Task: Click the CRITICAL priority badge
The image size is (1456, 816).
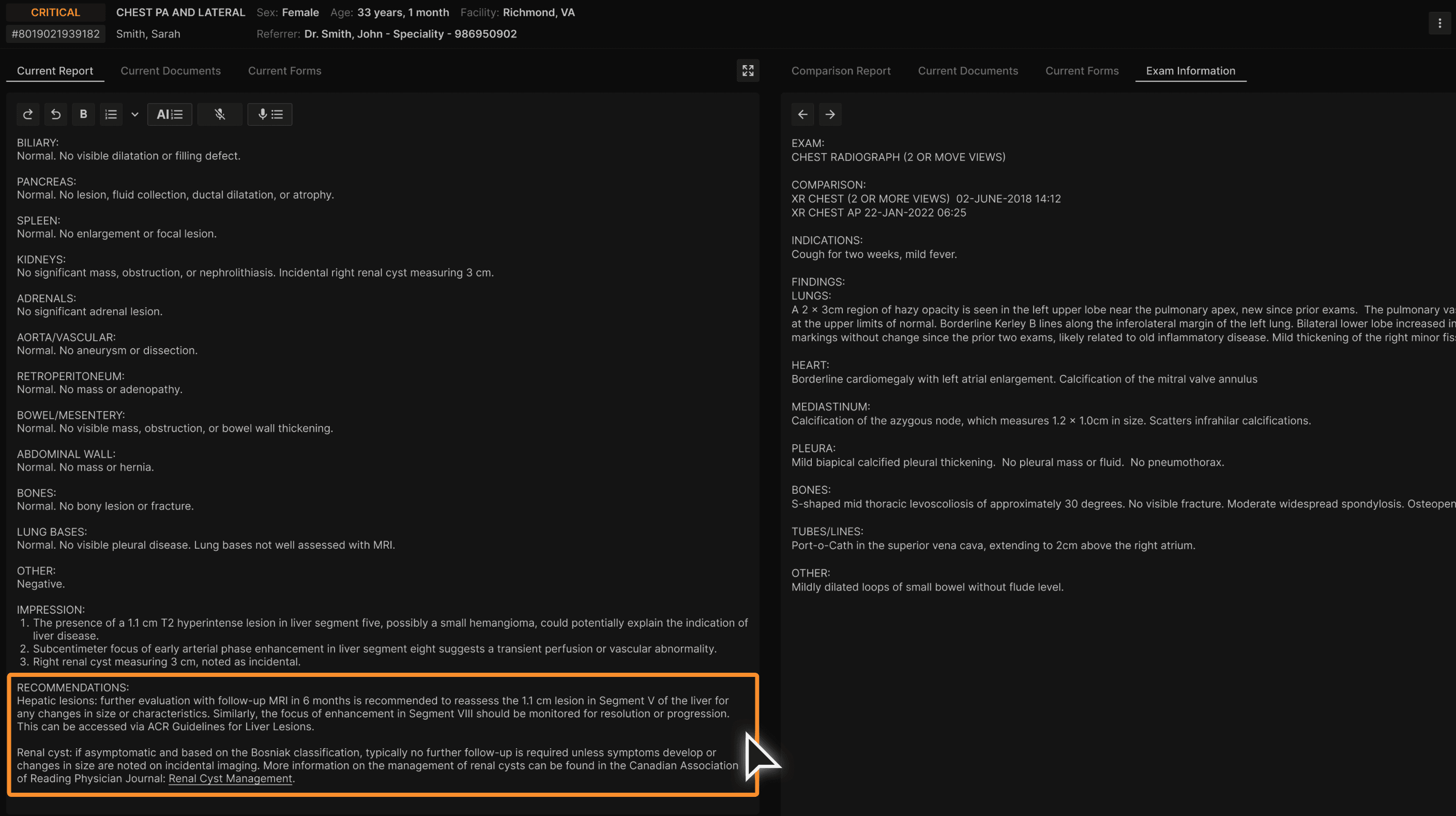Action: 55,12
